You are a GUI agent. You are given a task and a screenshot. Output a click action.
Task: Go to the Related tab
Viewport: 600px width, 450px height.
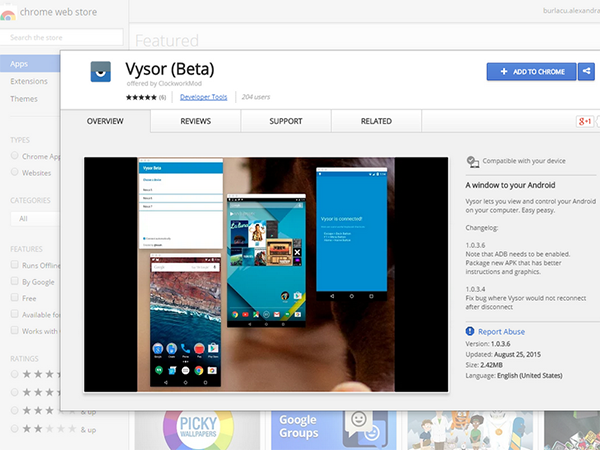tap(376, 121)
